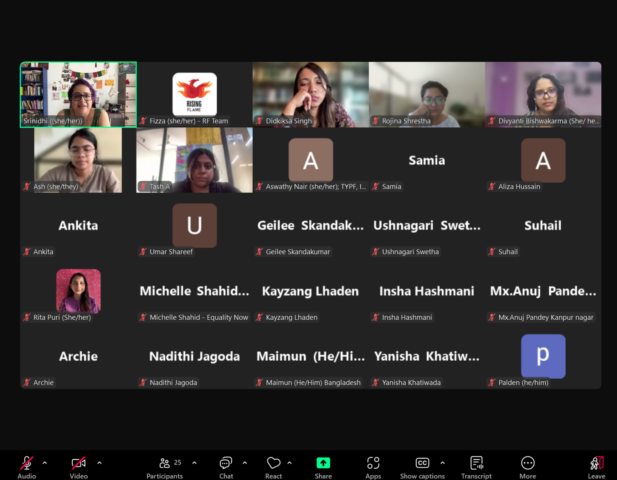Open the Apps panel
Screen dimensions: 617x480
pyautogui.click(x=373, y=467)
